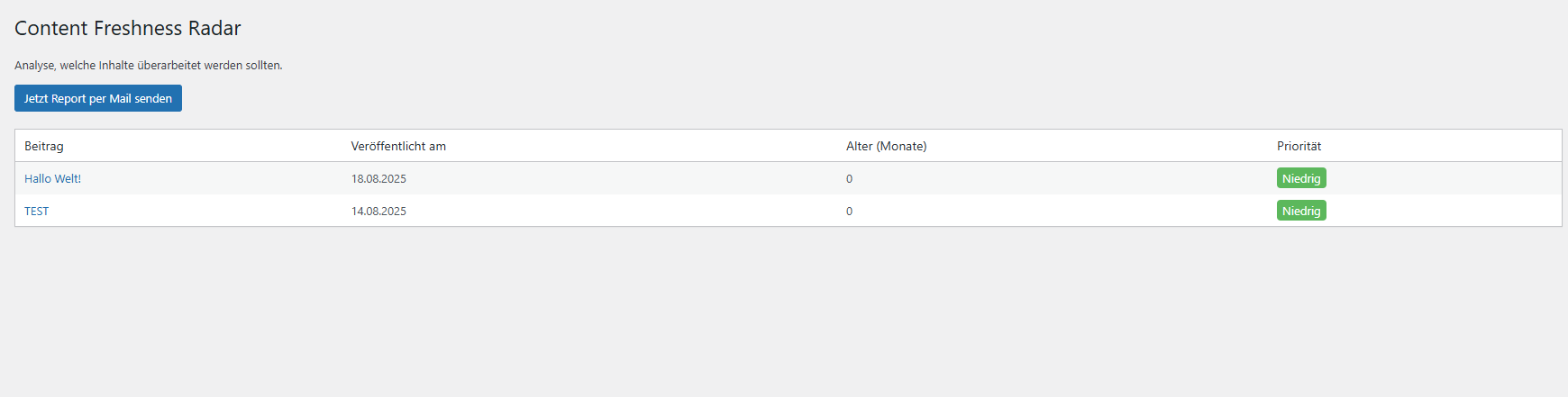The width and height of the screenshot is (1568, 397).
Task: Open the TEST post link
Action: coord(37,211)
